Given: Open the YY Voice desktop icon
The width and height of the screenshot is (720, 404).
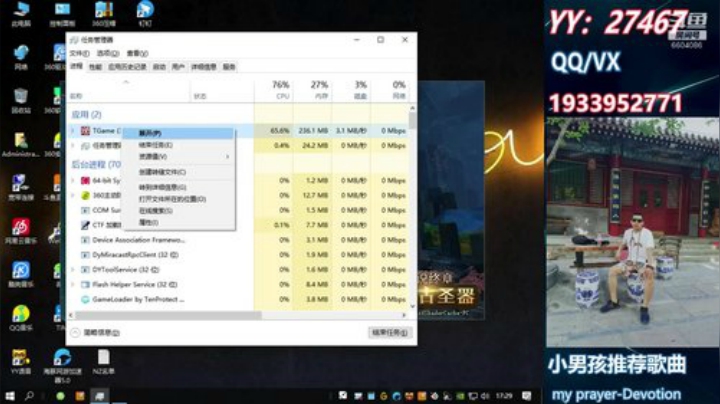Looking at the screenshot, I should pos(21,361).
